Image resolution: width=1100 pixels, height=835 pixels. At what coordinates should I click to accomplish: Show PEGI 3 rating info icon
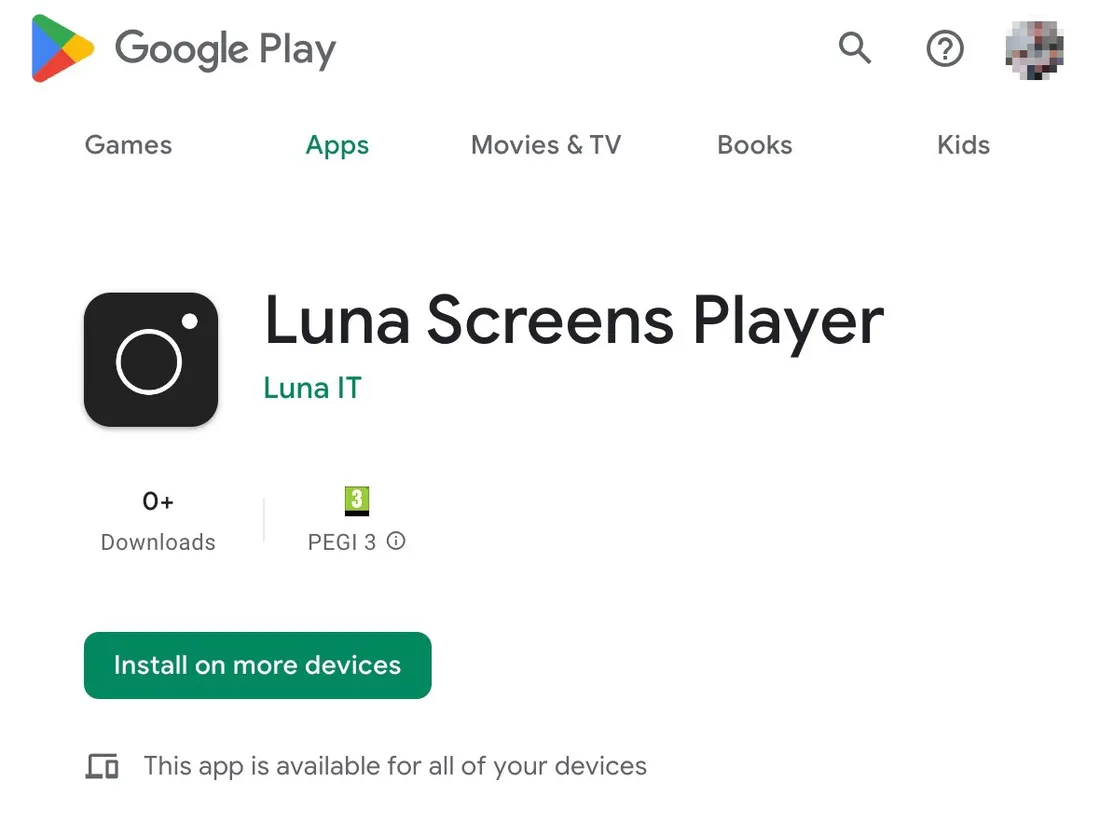click(x=396, y=541)
